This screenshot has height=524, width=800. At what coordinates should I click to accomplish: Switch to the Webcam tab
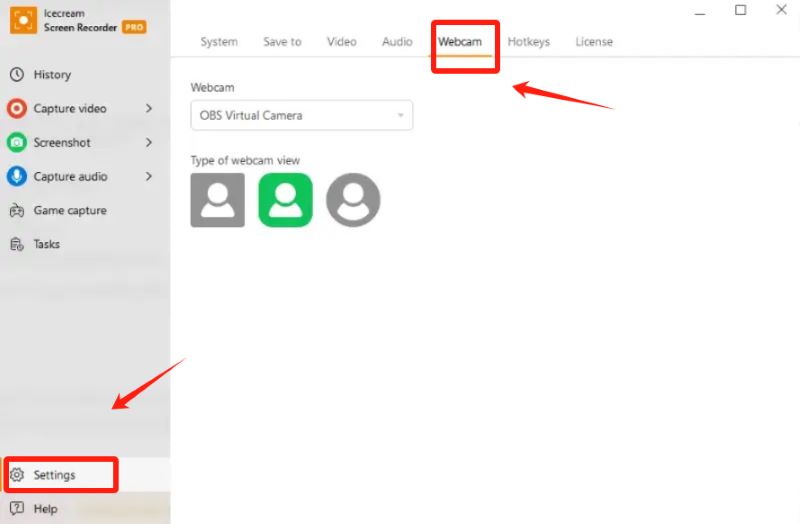[460, 42]
